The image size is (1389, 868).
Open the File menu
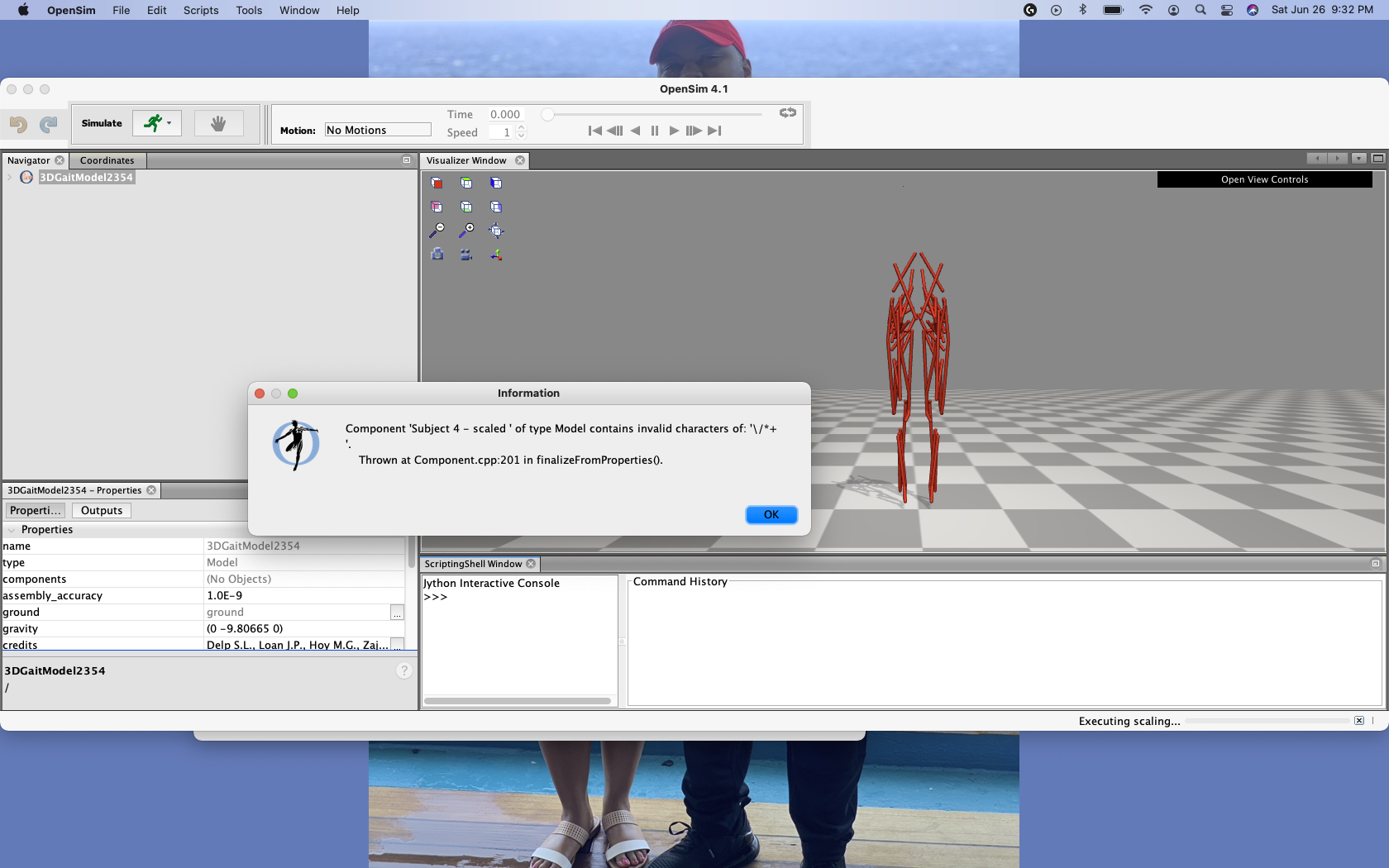click(x=122, y=10)
